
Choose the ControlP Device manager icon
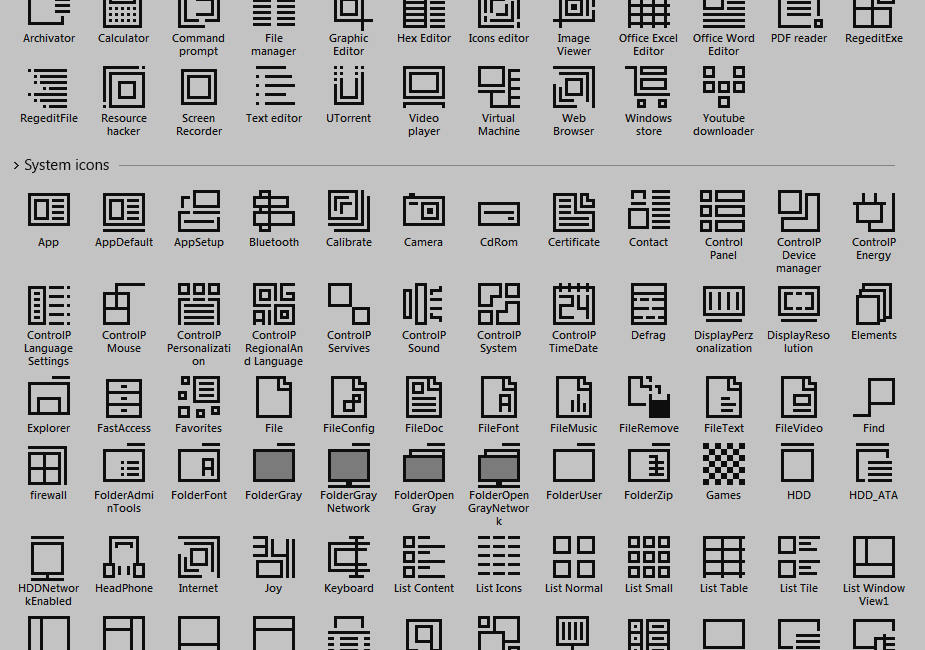coord(799,211)
